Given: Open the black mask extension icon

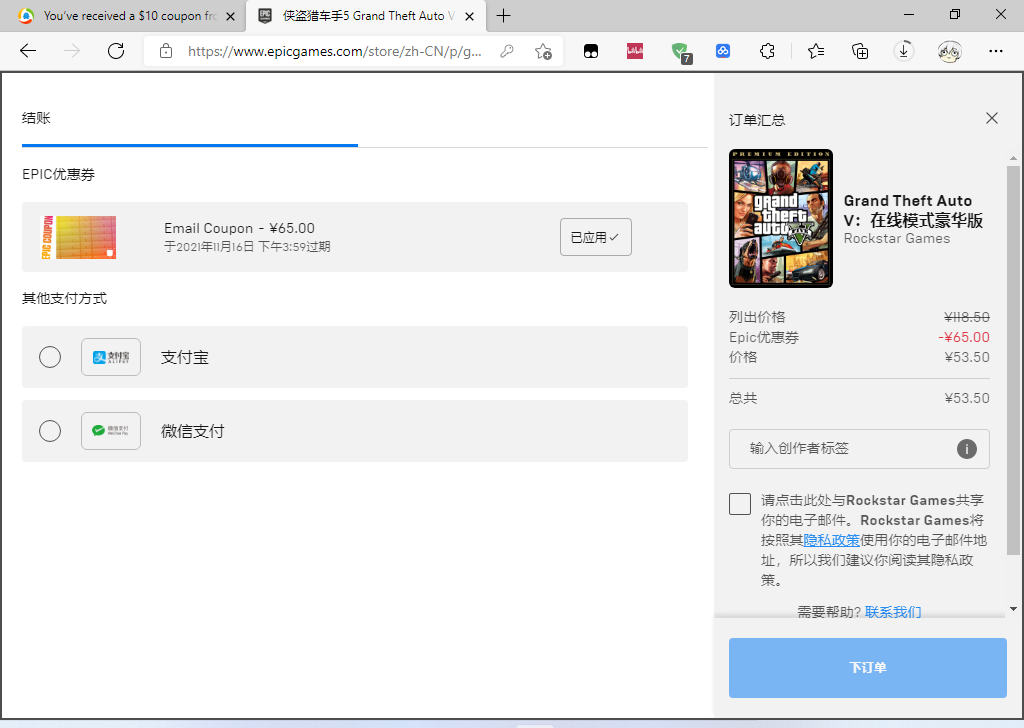Looking at the screenshot, I should point(591,51).
